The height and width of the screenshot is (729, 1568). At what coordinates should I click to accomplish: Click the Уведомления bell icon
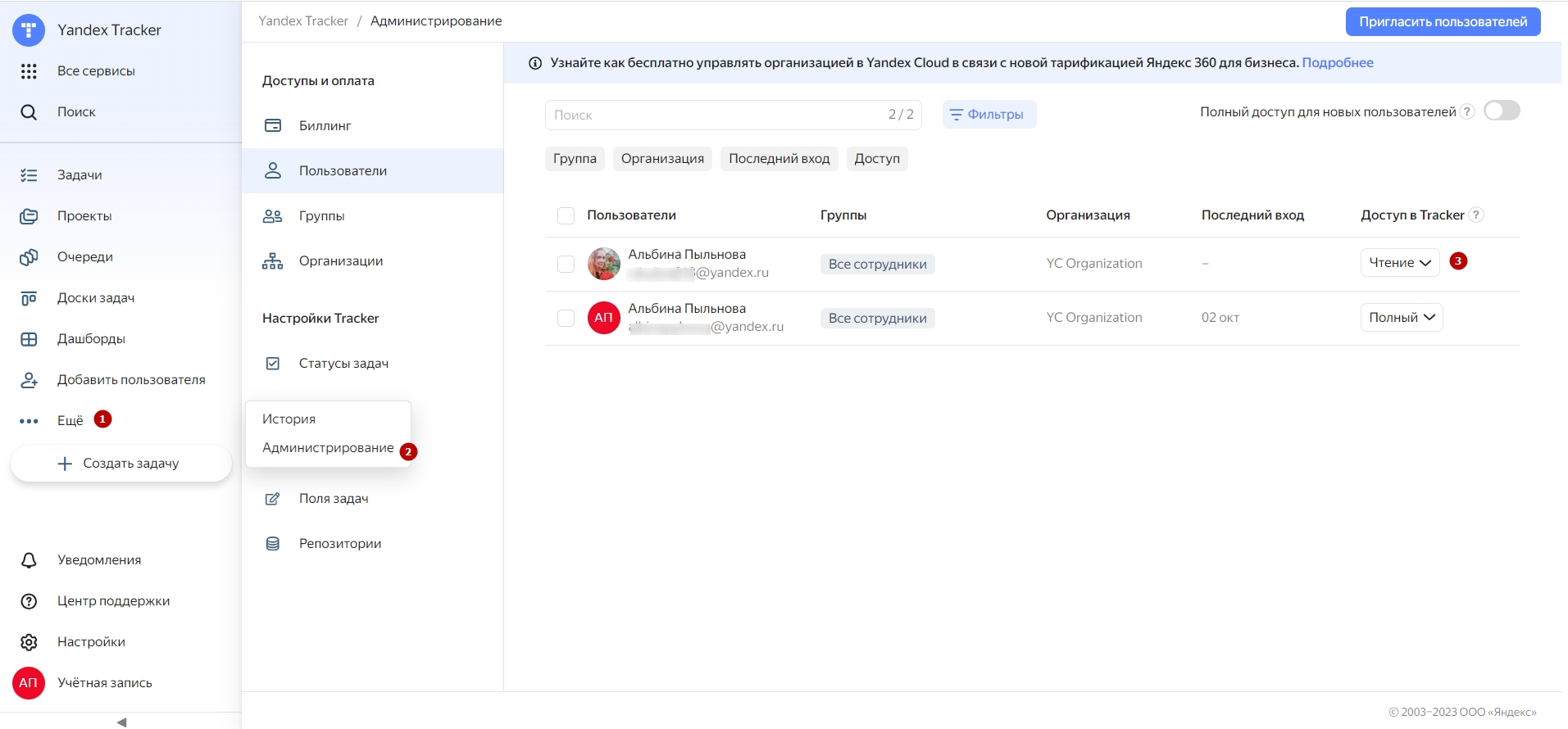(29, 560)
